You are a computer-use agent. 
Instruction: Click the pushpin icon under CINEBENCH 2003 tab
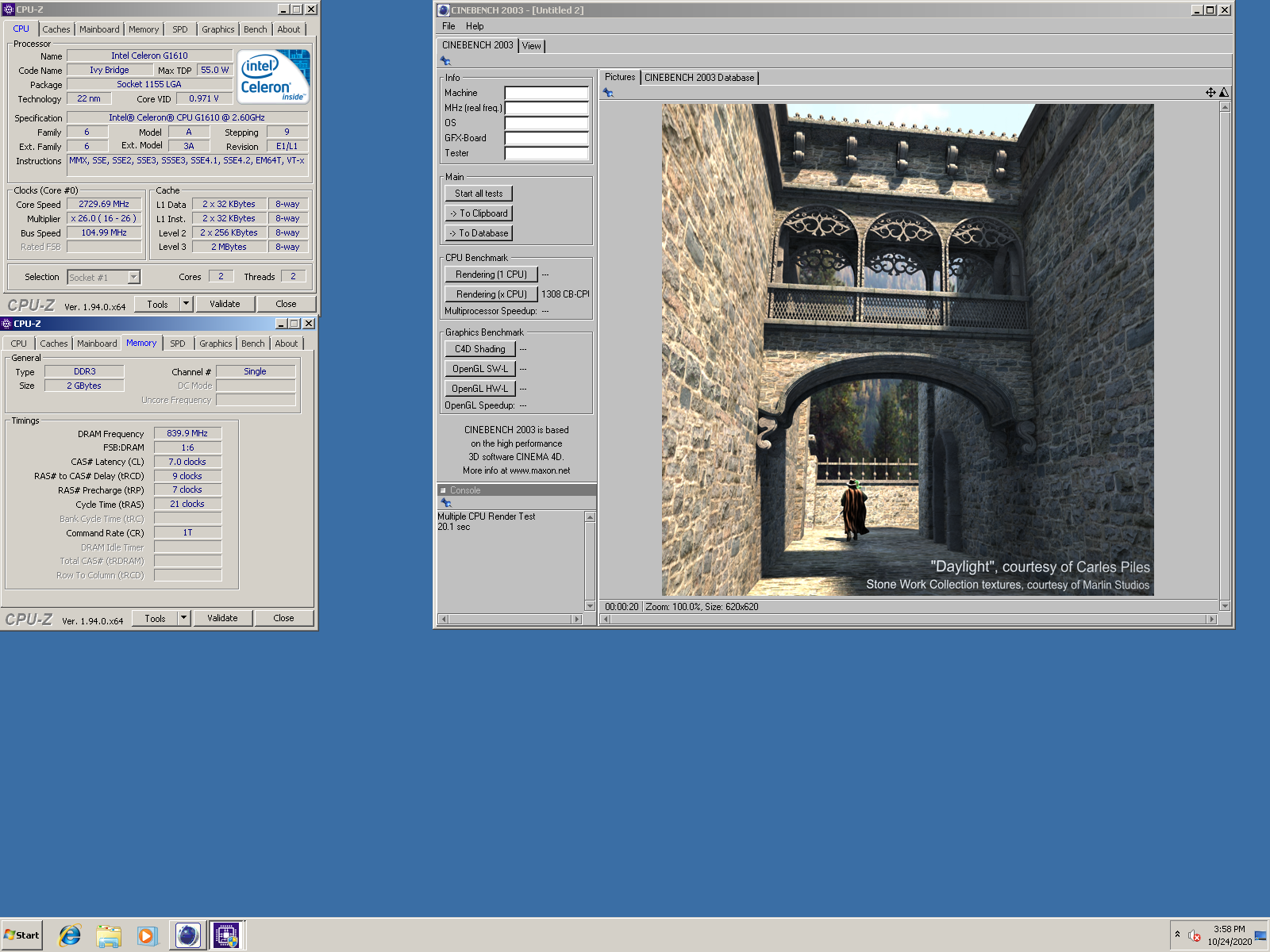pyautogui.click(x=445, y=61)
